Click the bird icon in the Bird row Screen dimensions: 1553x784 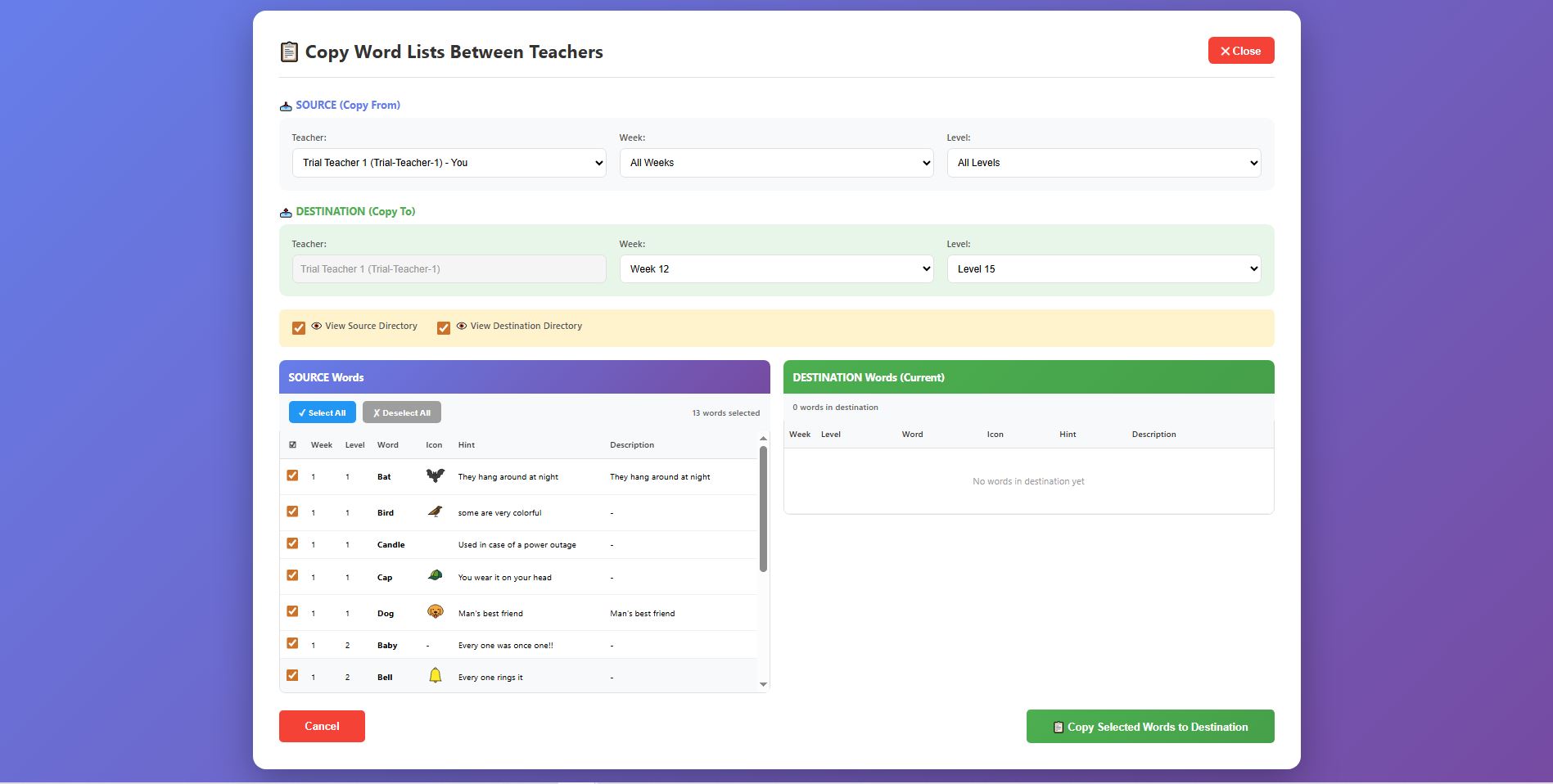point(435,511)
